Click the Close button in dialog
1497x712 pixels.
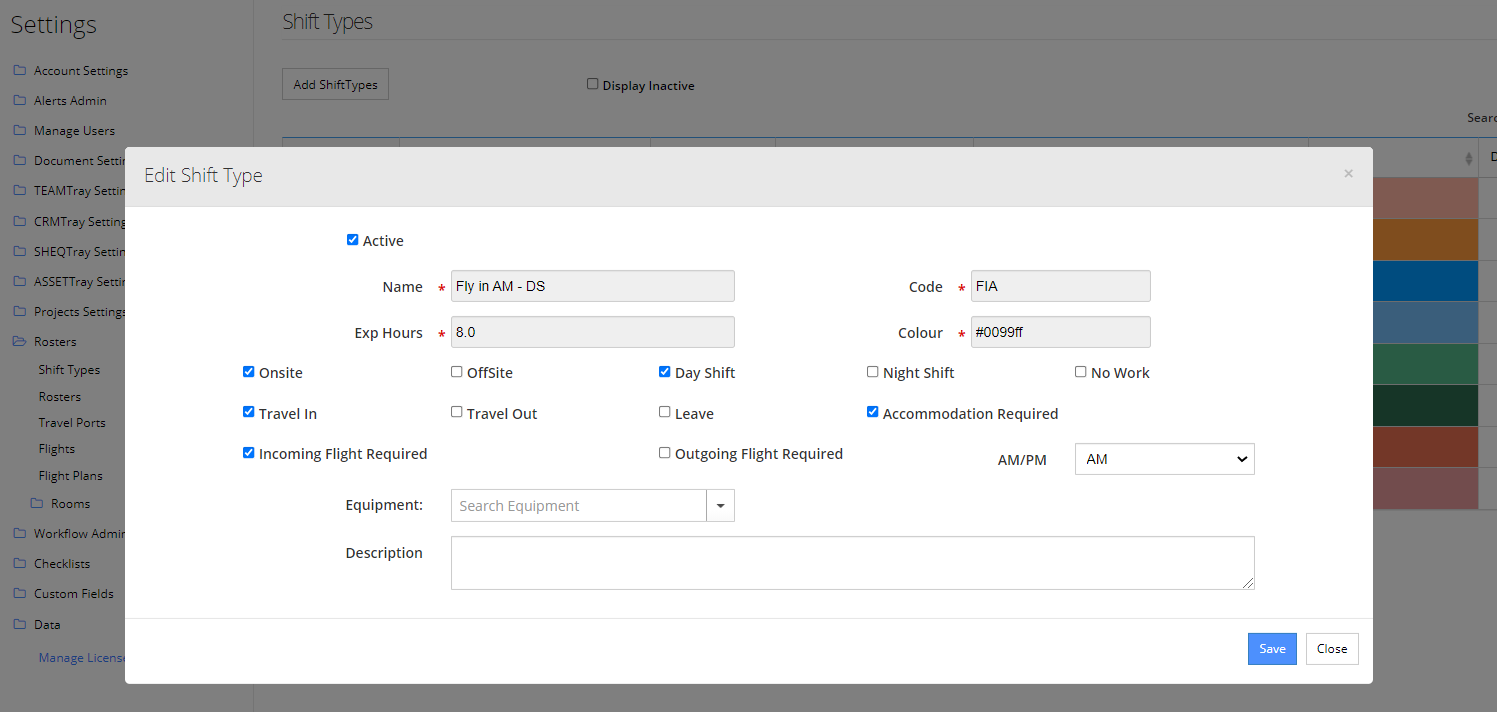[x=1332, y=649]
